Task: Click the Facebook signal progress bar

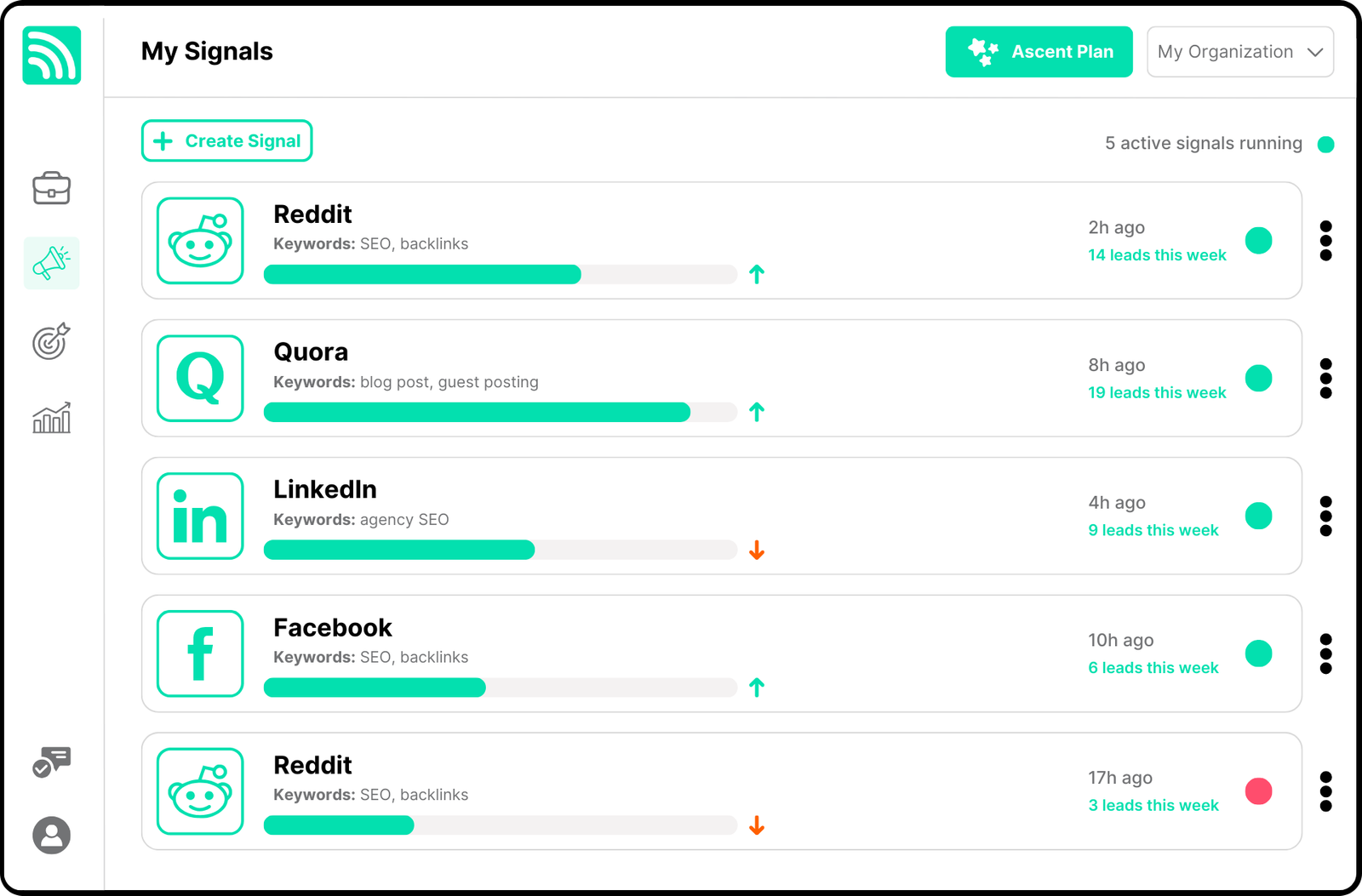Action: (x=500, y=688)
